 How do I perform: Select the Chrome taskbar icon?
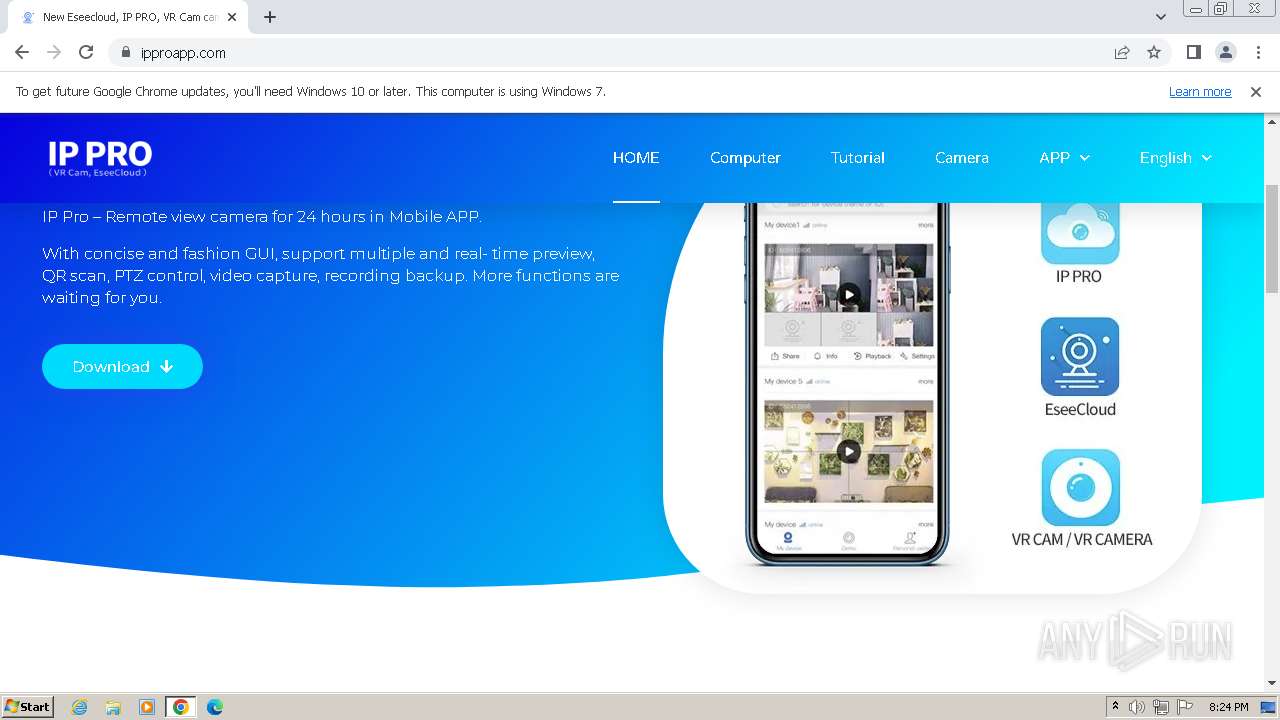pos(181,707)
